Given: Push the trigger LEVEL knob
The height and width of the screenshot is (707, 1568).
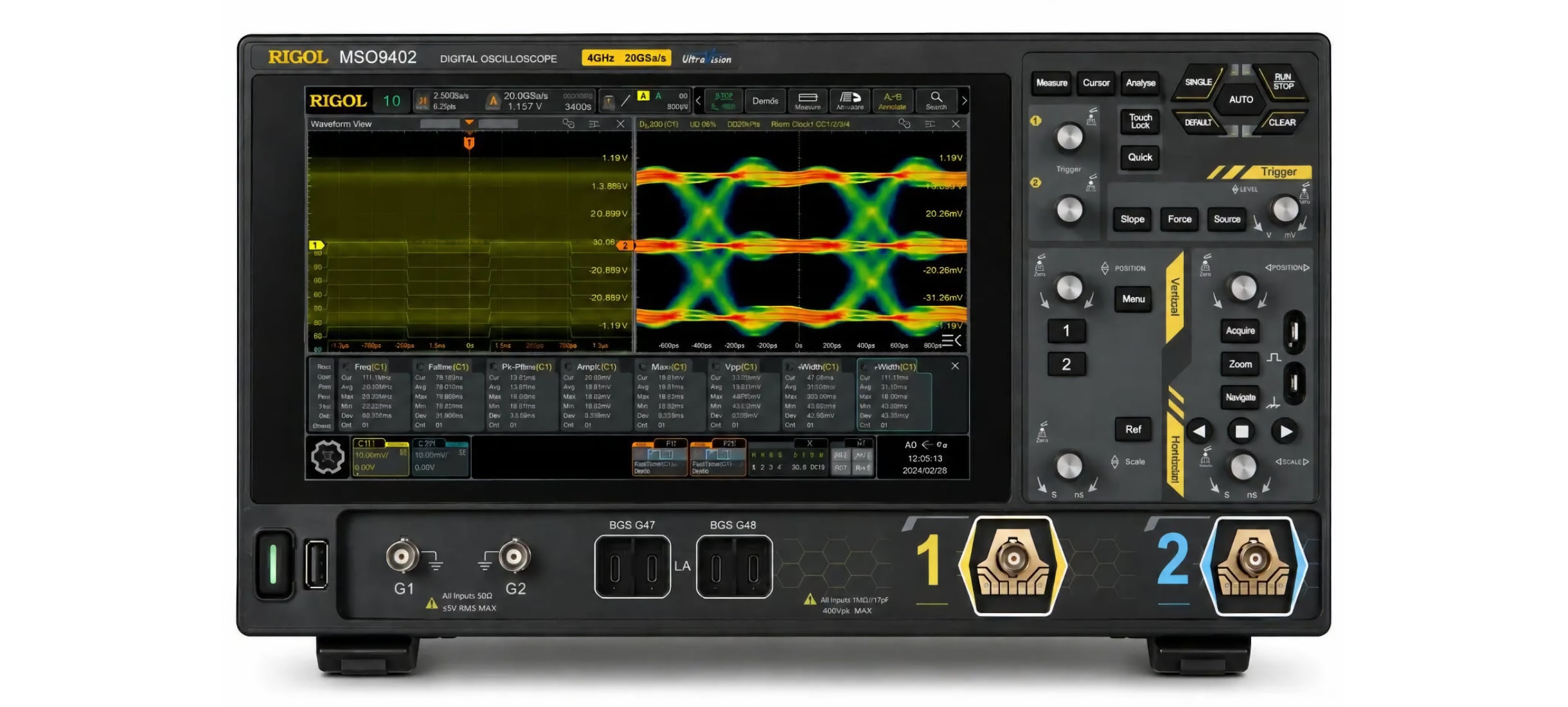Looking at the screenshot, I should [1285, 210].
